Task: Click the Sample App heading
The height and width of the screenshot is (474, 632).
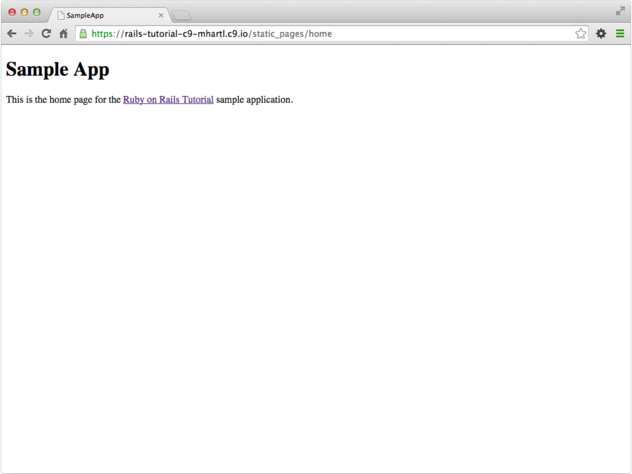Action: (x=57, y=70)
